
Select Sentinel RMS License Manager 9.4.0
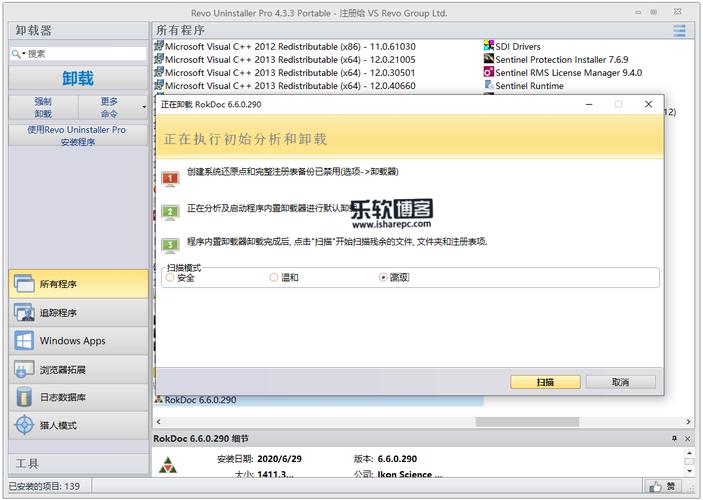(563, 73)
